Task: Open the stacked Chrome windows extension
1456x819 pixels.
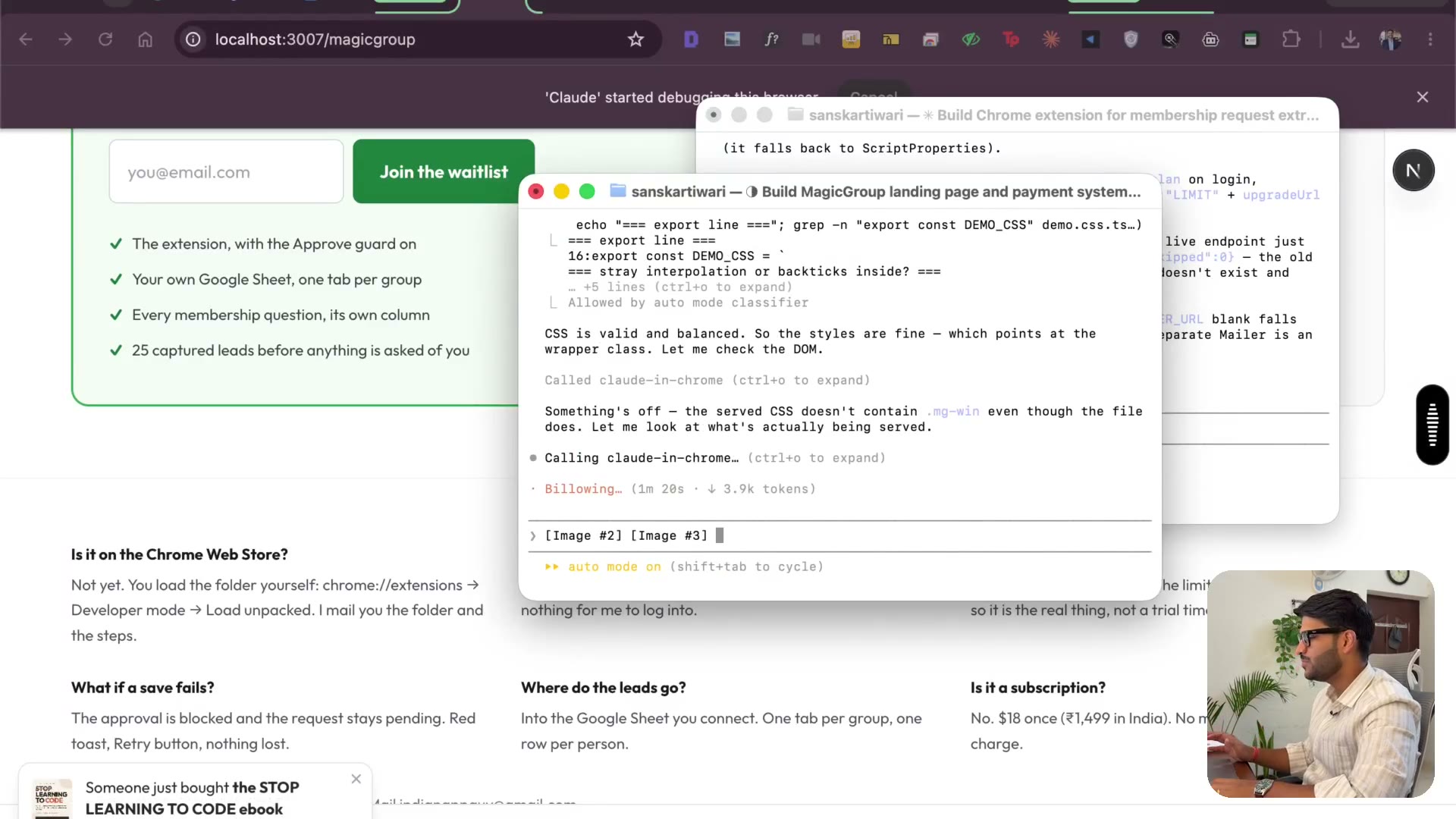Action: 930,39
